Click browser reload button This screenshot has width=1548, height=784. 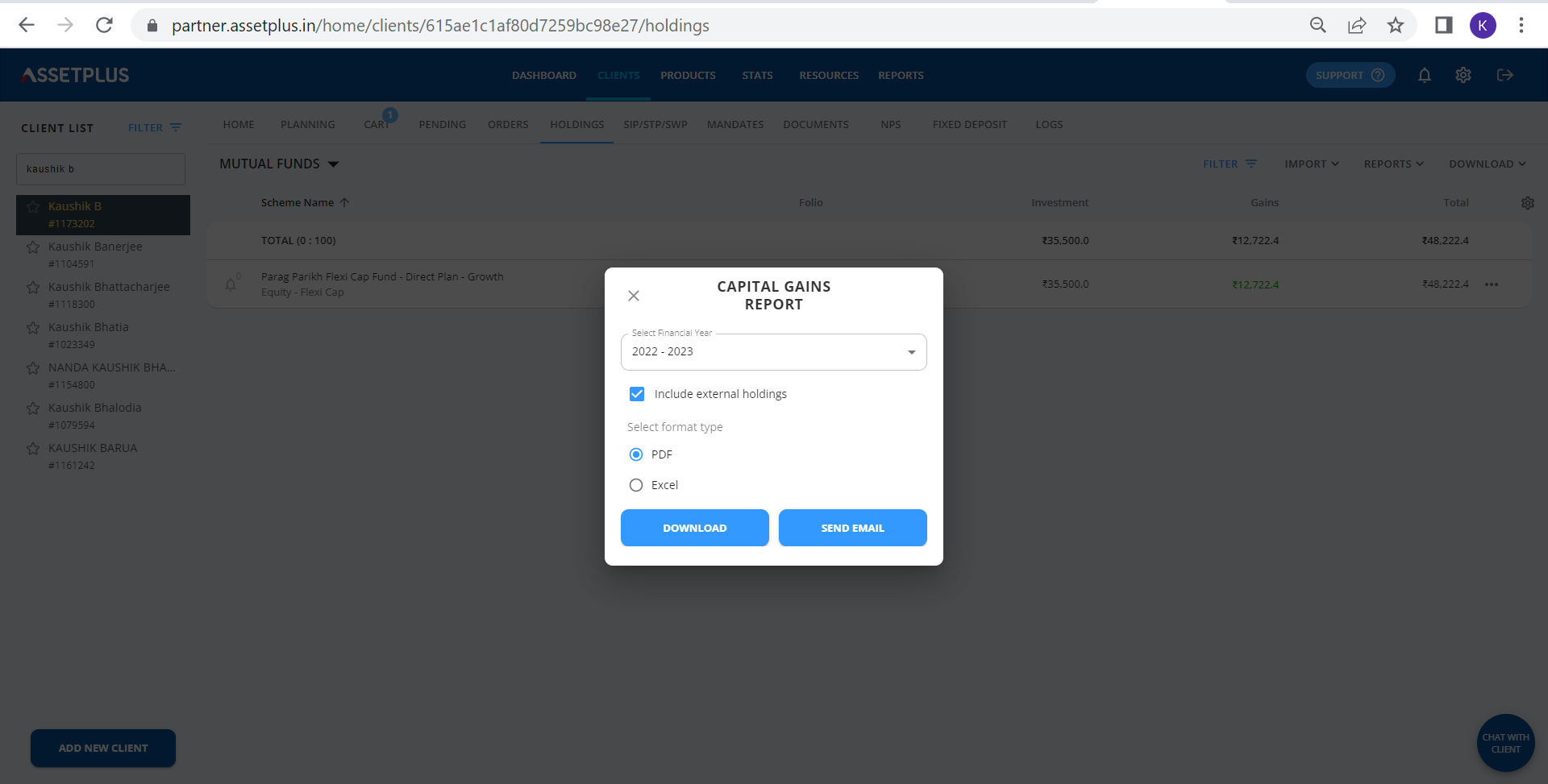click(104, 25)
